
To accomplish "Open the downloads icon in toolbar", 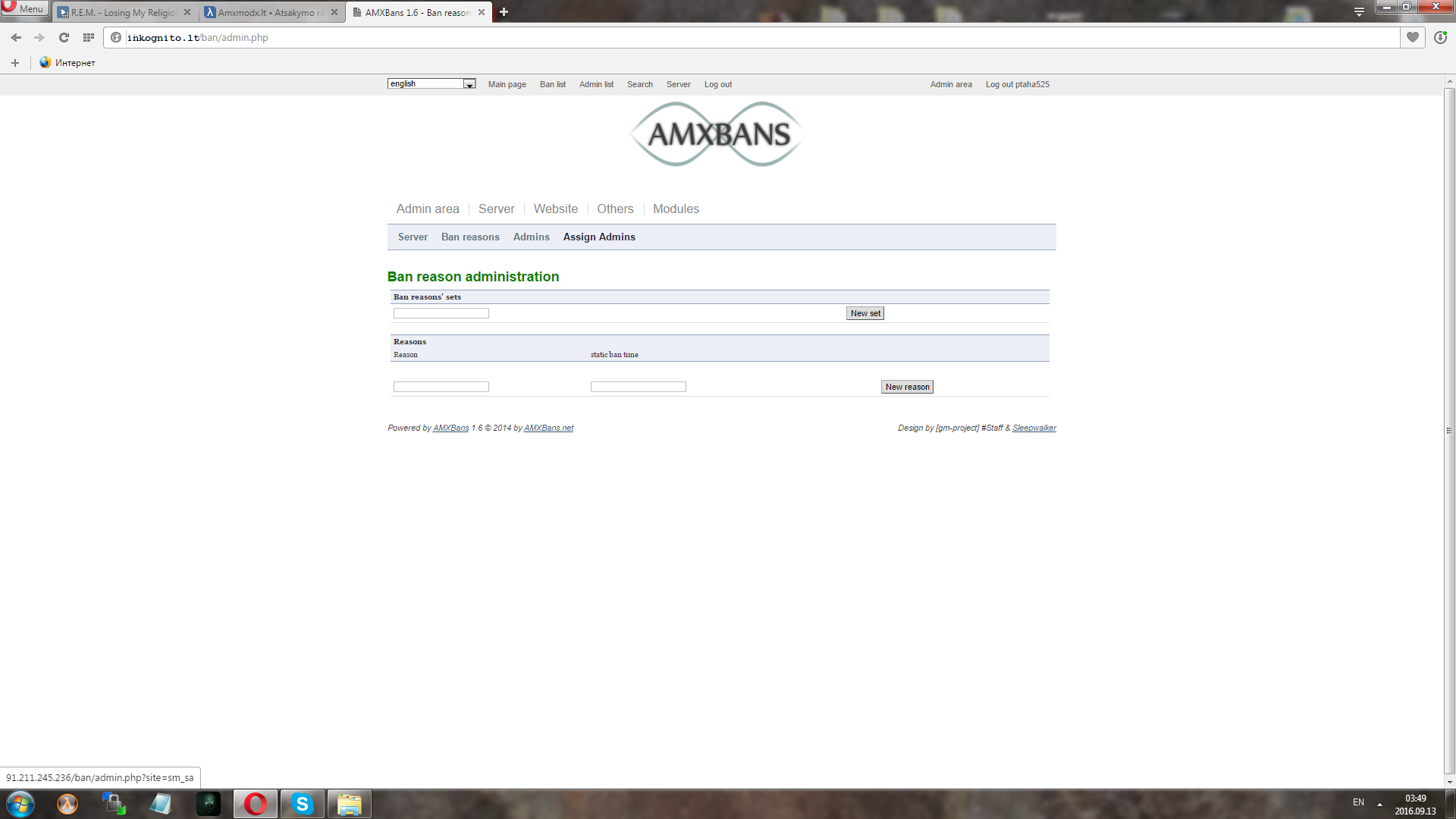I will click(x=1440, y=37).
